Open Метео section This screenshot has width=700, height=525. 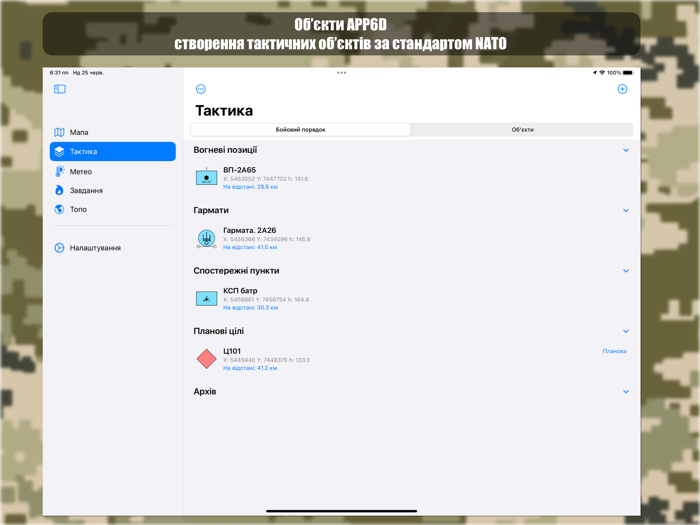pyautogui.click(x=112, y=171)
